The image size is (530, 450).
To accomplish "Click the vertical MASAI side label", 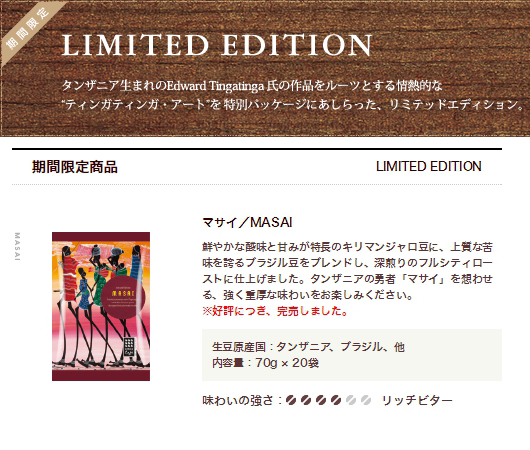I will pos(17,246).
